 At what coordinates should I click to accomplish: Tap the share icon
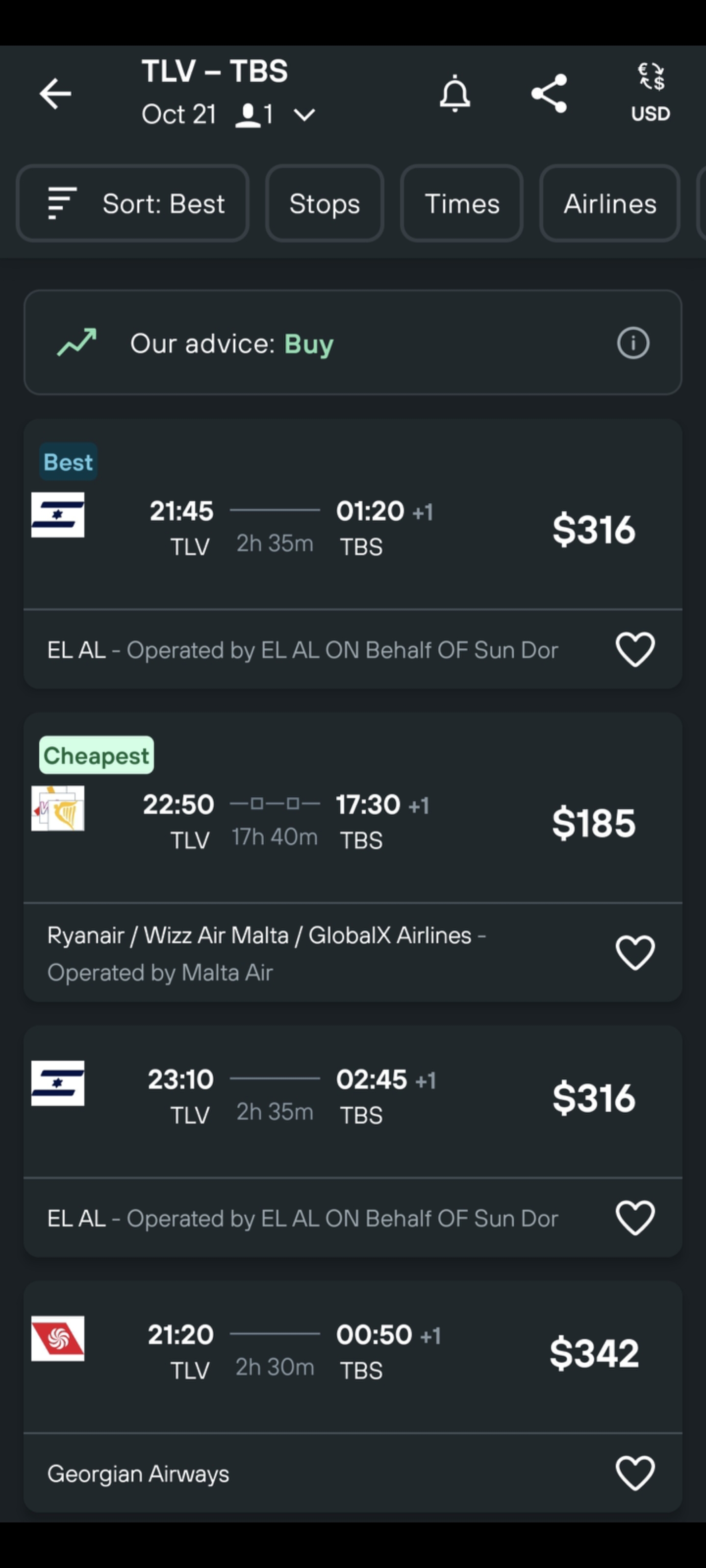(x=549, y=94)
